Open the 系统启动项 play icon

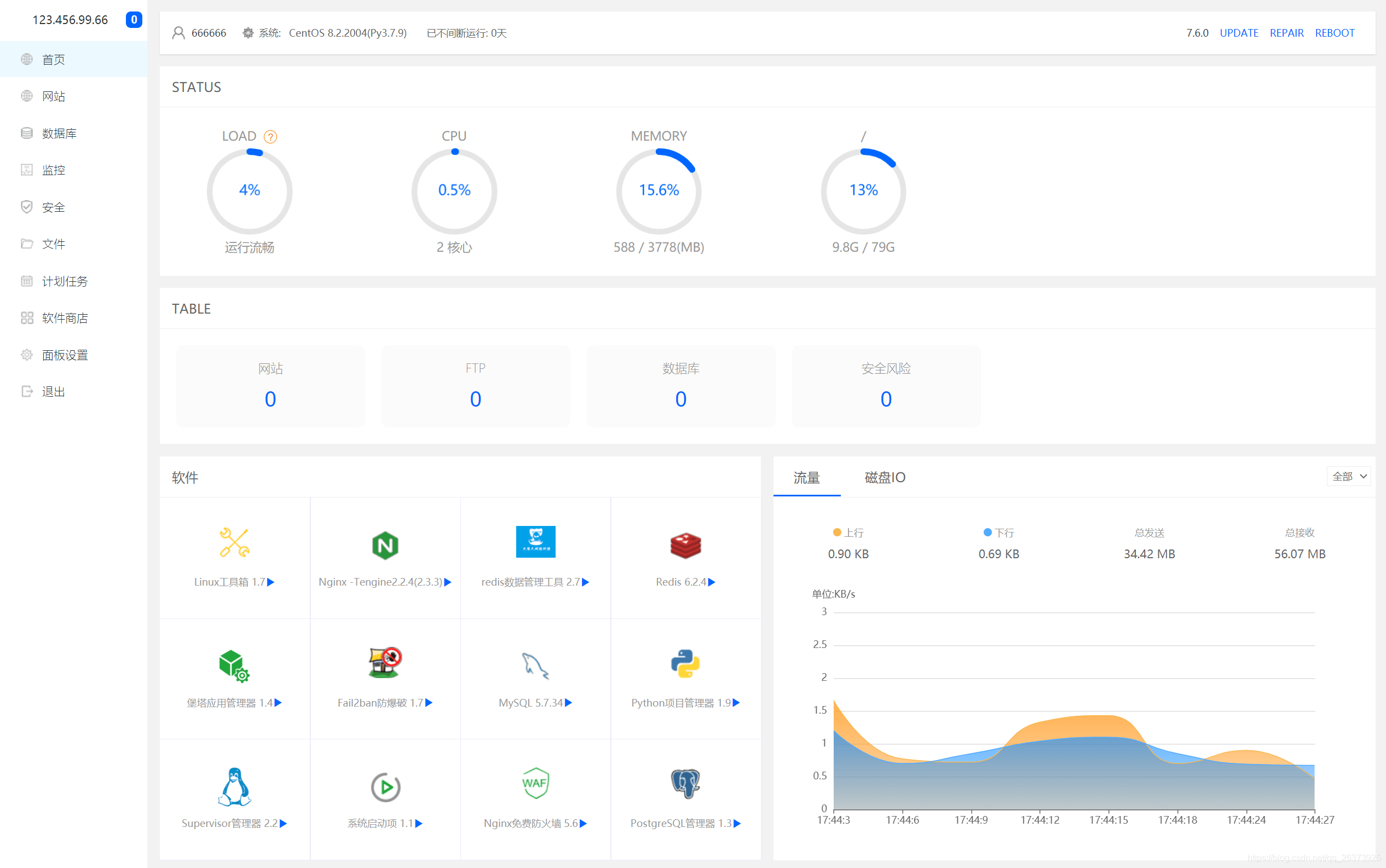coord(385,787)
